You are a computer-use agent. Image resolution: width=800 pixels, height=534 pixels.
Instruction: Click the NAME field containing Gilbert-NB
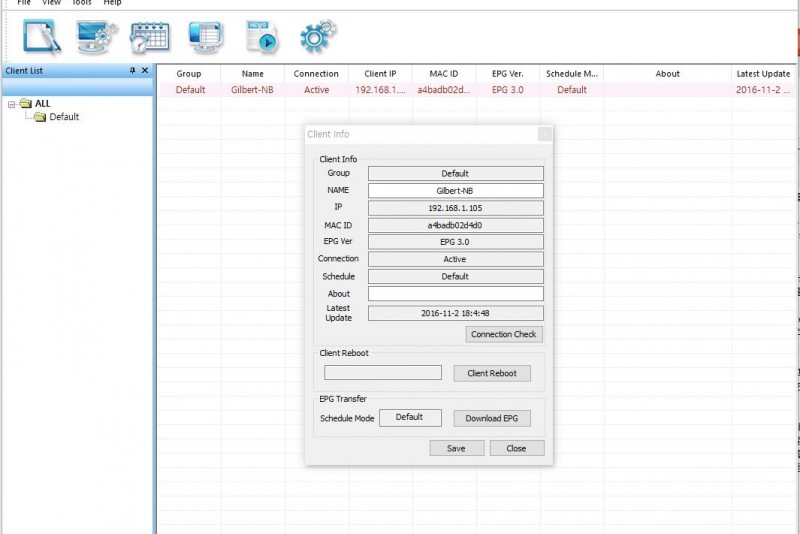[455, 190]
